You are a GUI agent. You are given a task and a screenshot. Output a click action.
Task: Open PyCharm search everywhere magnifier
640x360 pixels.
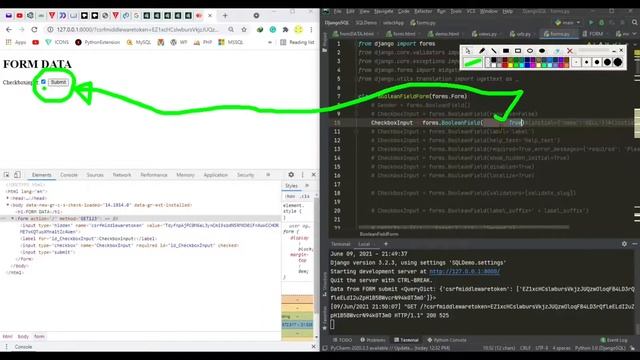pyautogui.click(x=634, y=22)
